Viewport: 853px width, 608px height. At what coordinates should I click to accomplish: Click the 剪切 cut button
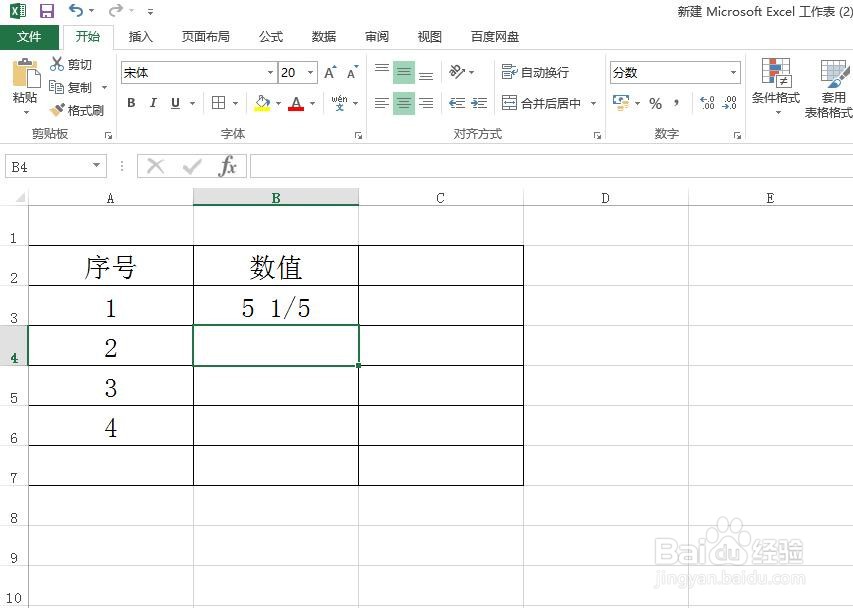click(71, 64)
